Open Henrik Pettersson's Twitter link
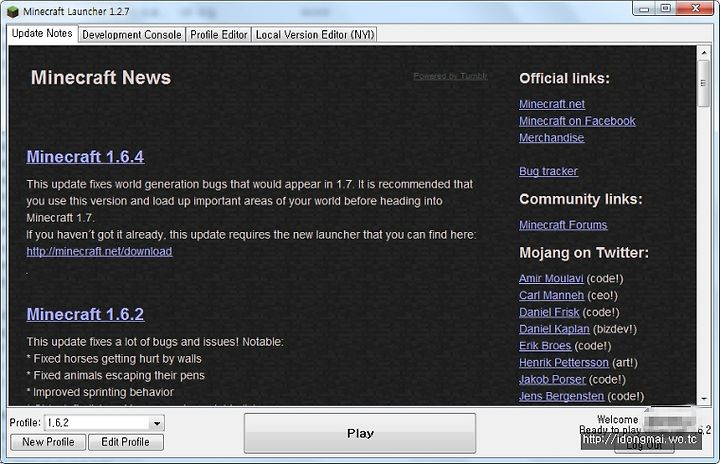Viewport: 720px width, 464px height. (x=564, y=362)
